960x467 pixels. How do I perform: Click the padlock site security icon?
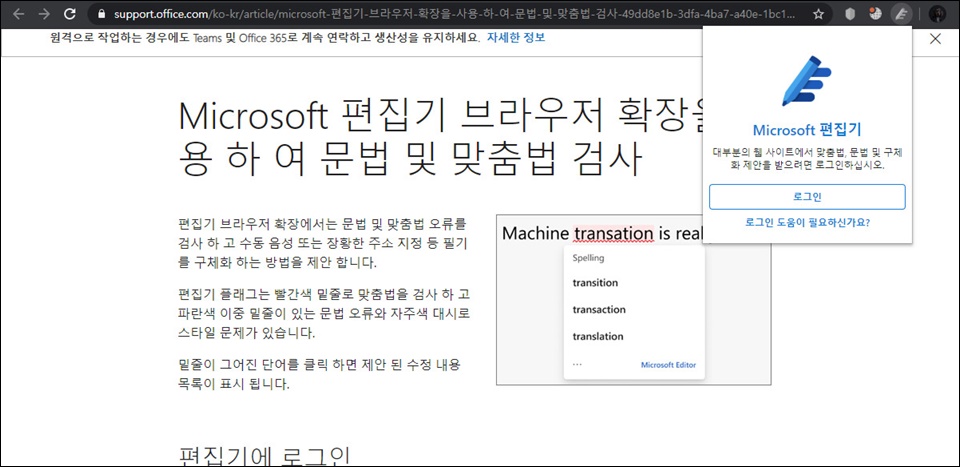coord(102,14)
